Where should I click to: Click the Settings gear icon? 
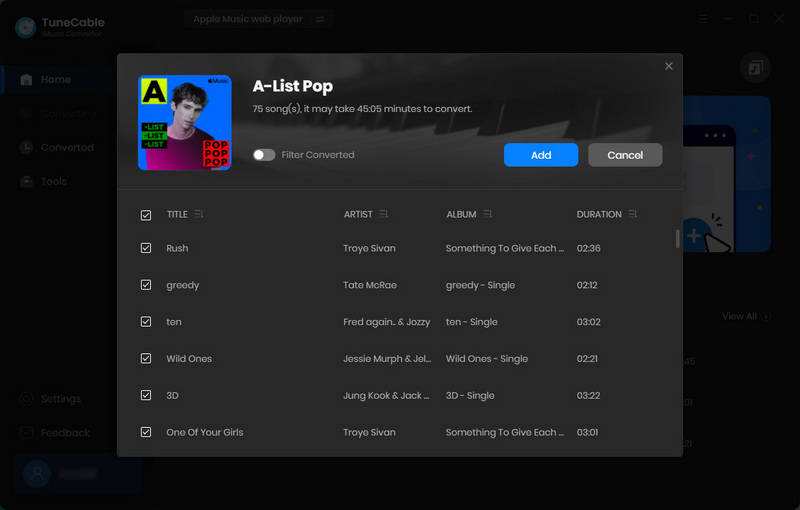[26, 399]
